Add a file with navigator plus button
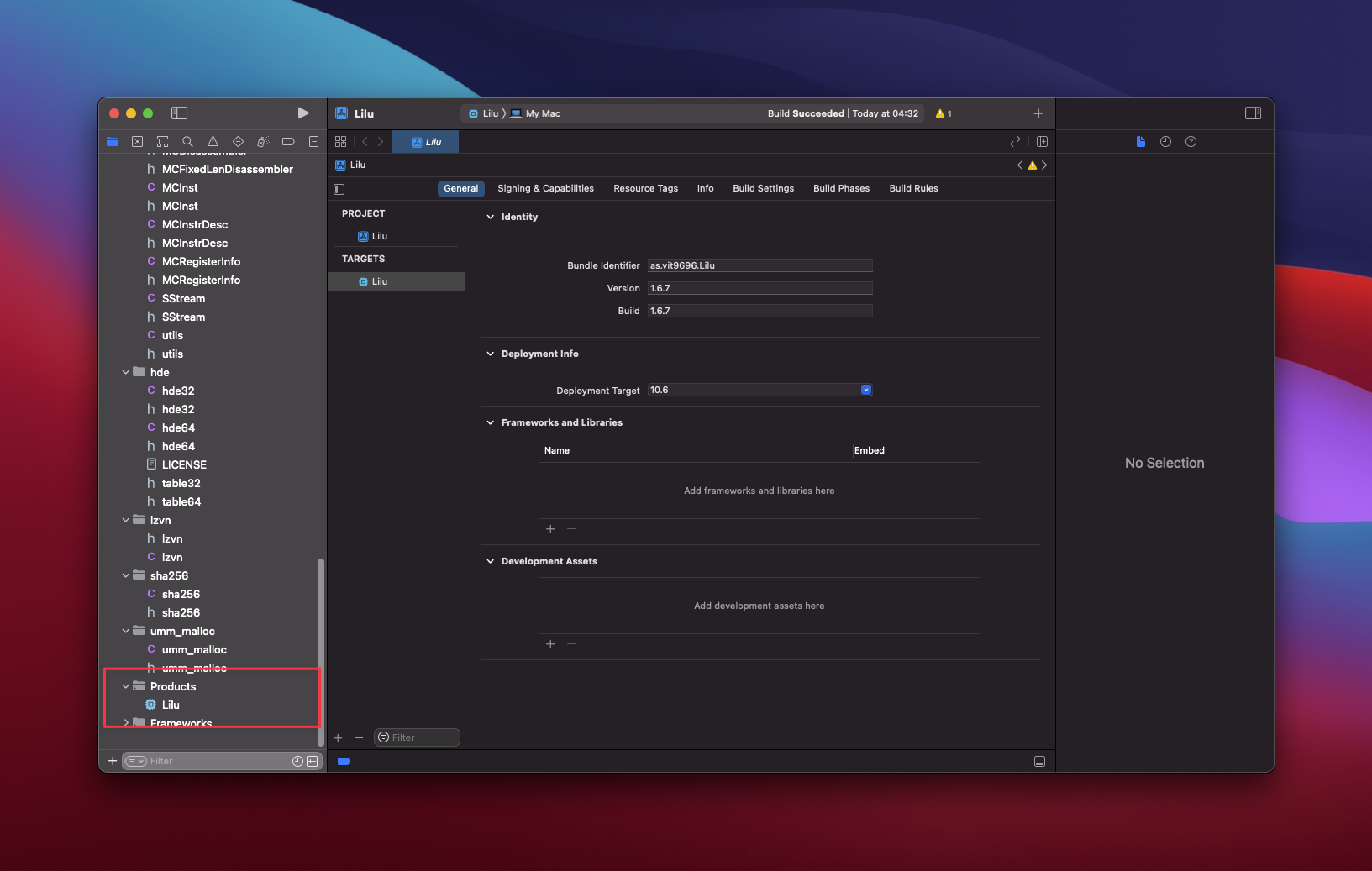Screen dimensions: 1372x871 point(113,761)
